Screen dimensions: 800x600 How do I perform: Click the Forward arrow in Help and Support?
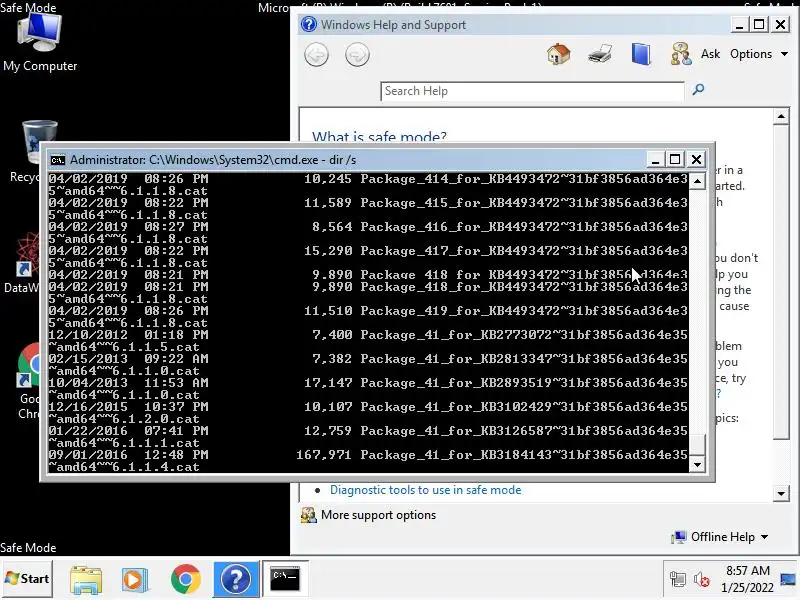point(357,55)
